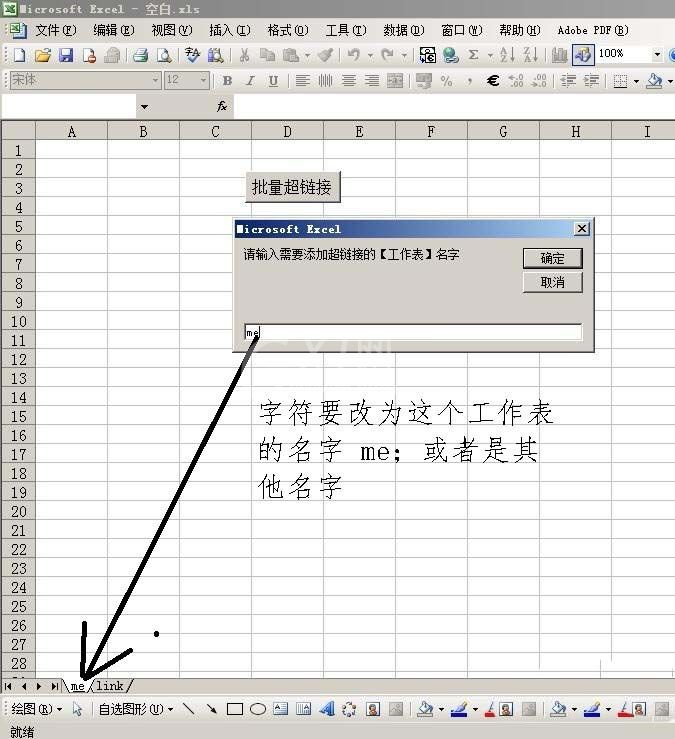Click the Undo arrow icon
The height and width of the screenshot is (739, 675).
[x=354, y=55]
